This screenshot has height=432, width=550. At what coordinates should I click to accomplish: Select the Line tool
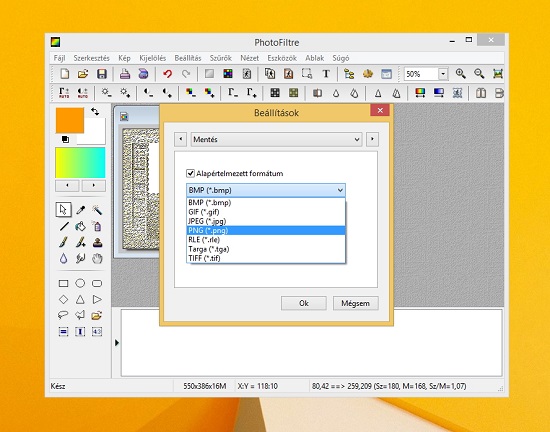point(64,226)
